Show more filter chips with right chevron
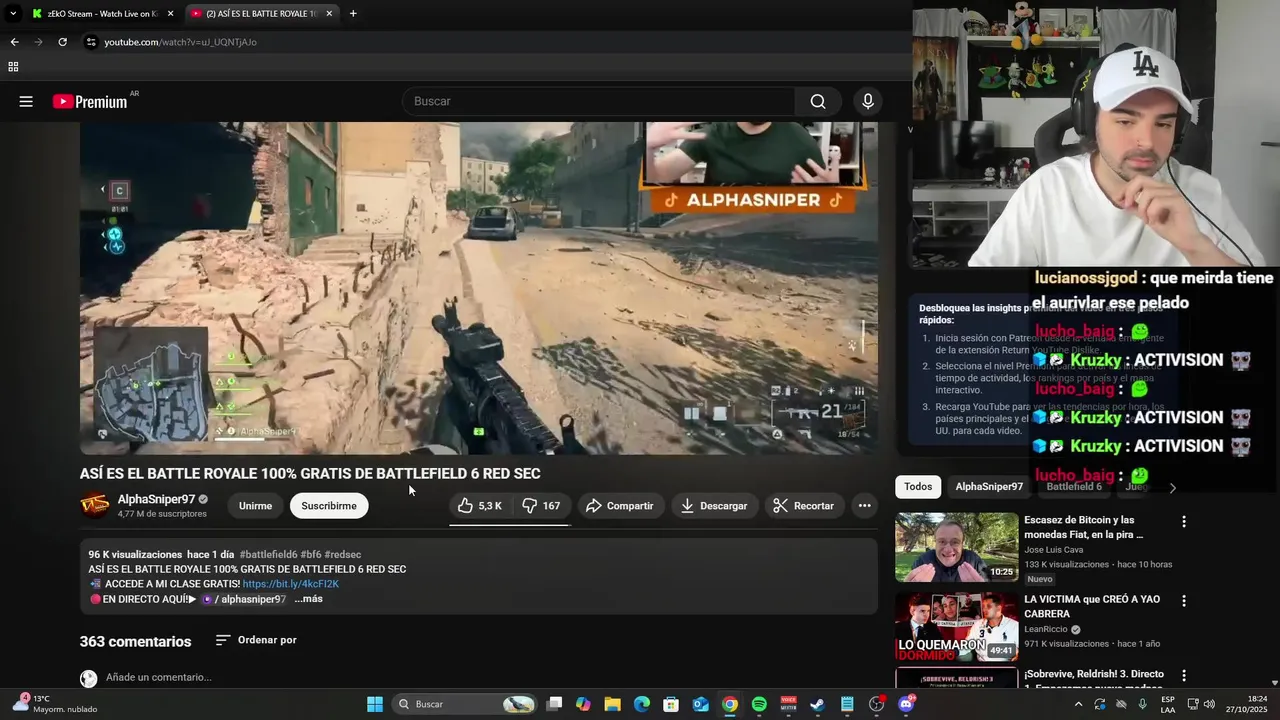The width and height of the screenshot is (1280, 720). click(1172, 487)
